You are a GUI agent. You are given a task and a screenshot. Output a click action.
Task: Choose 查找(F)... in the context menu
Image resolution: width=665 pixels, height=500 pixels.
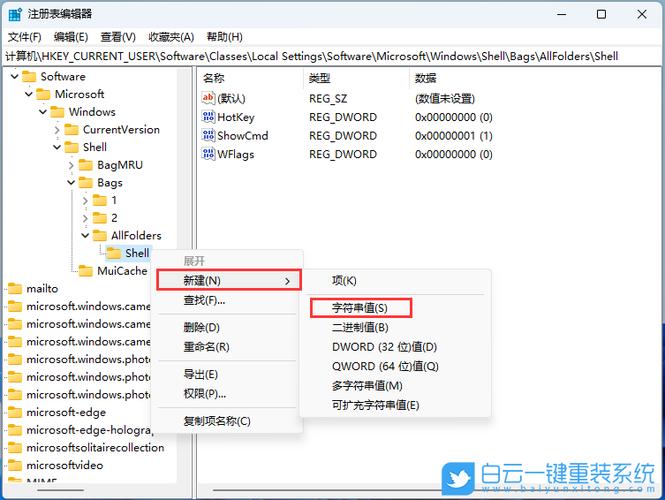[x=226, y=300]
